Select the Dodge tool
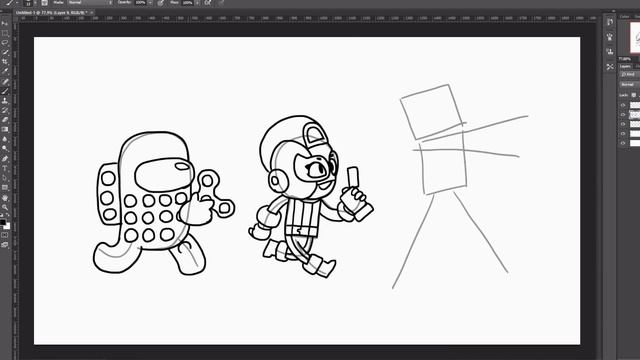 (x=5, y=149)
